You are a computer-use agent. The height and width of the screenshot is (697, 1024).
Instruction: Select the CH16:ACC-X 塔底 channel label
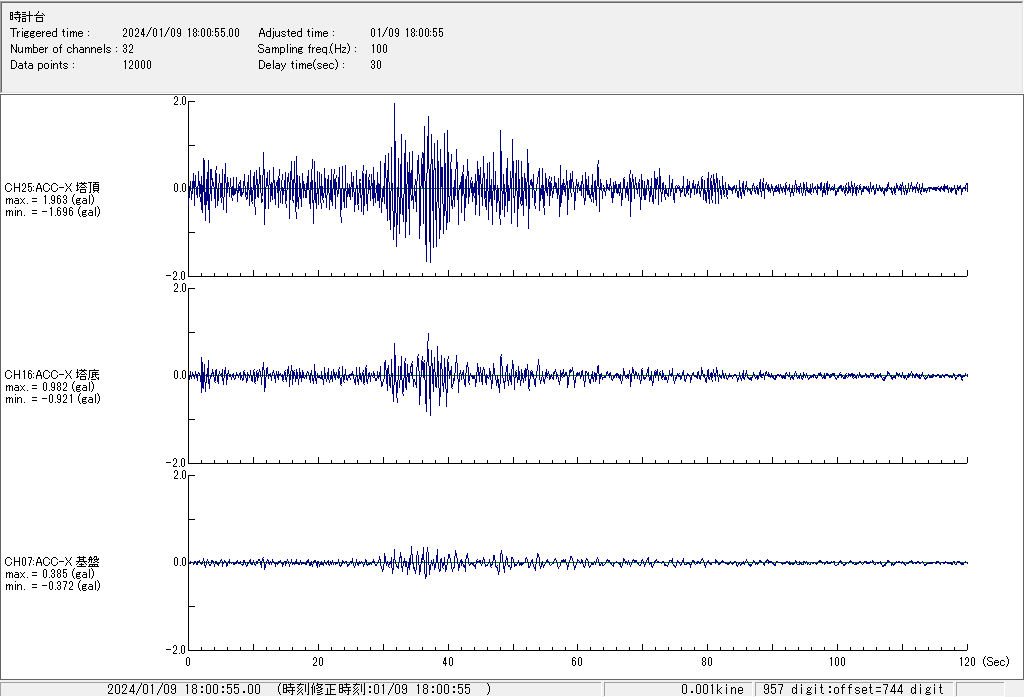point(52,375)
